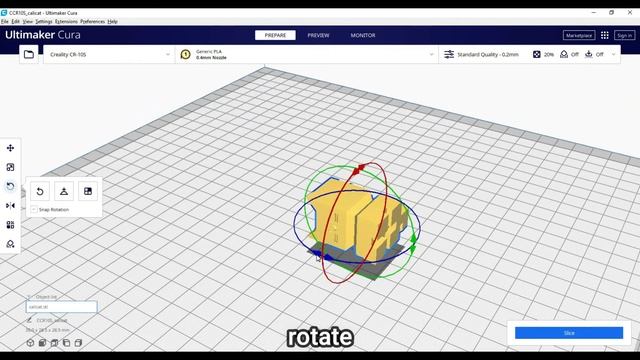640x360 pixels.
Task: Open file folder icon
Action: point(29,54)
